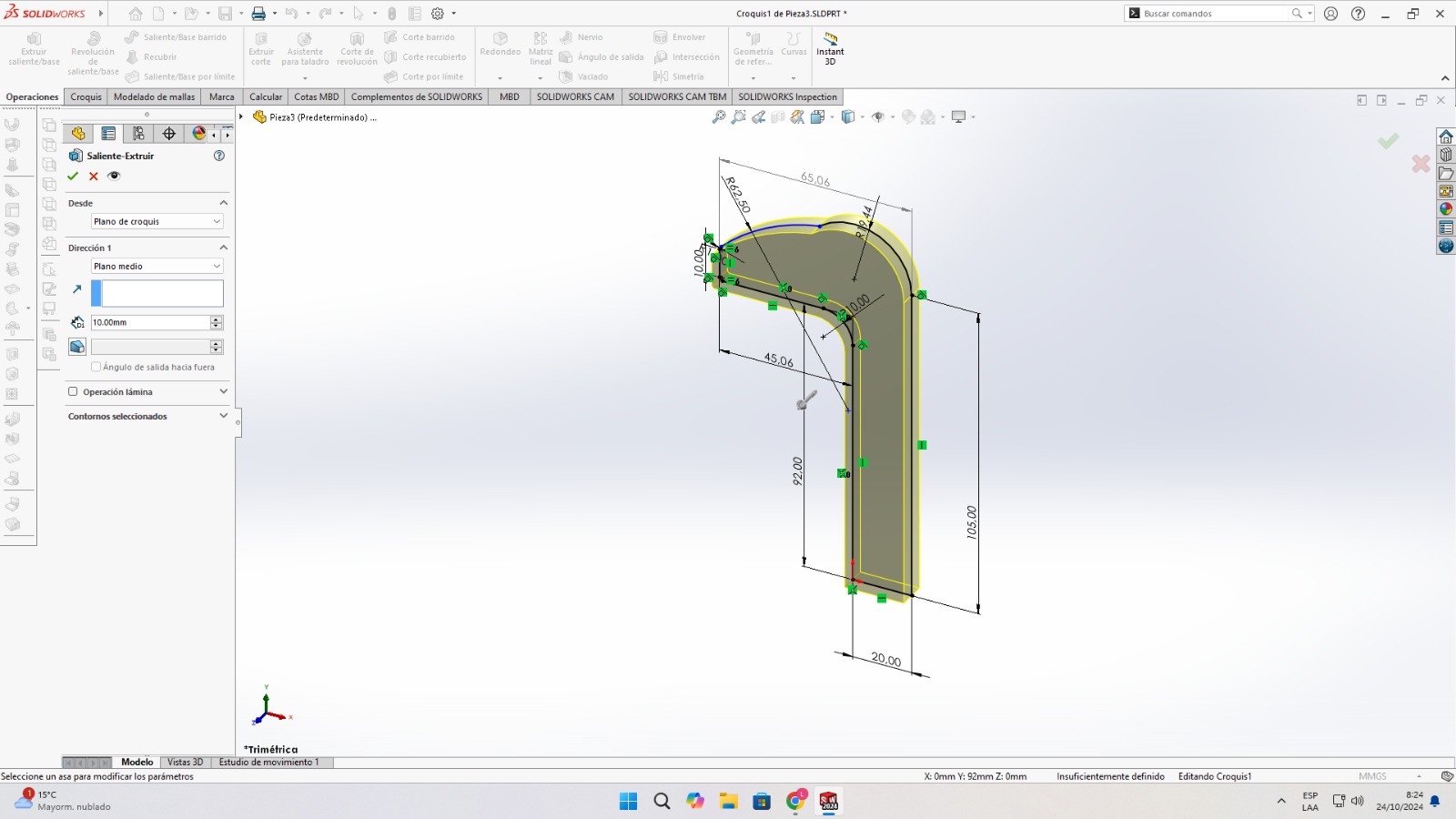Switch to Estudio de movimiento 1
Screen dimensions: 1456x819
click(268, 763)
